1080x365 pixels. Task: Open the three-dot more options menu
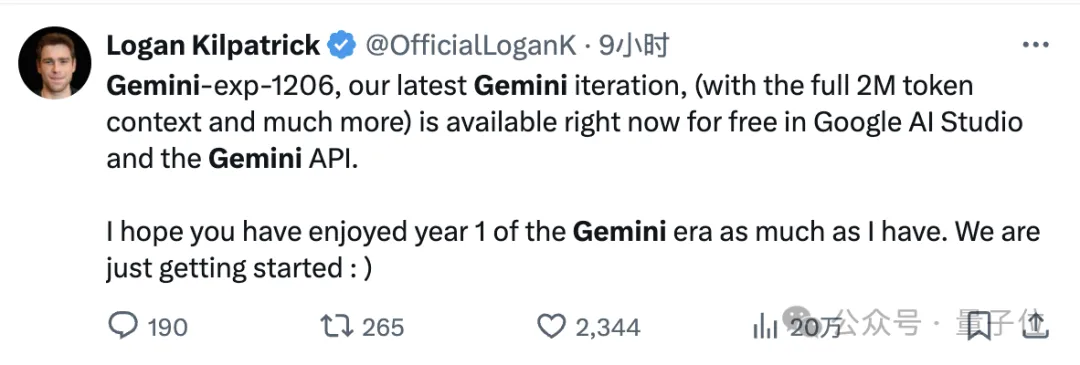pos(1035,46)
